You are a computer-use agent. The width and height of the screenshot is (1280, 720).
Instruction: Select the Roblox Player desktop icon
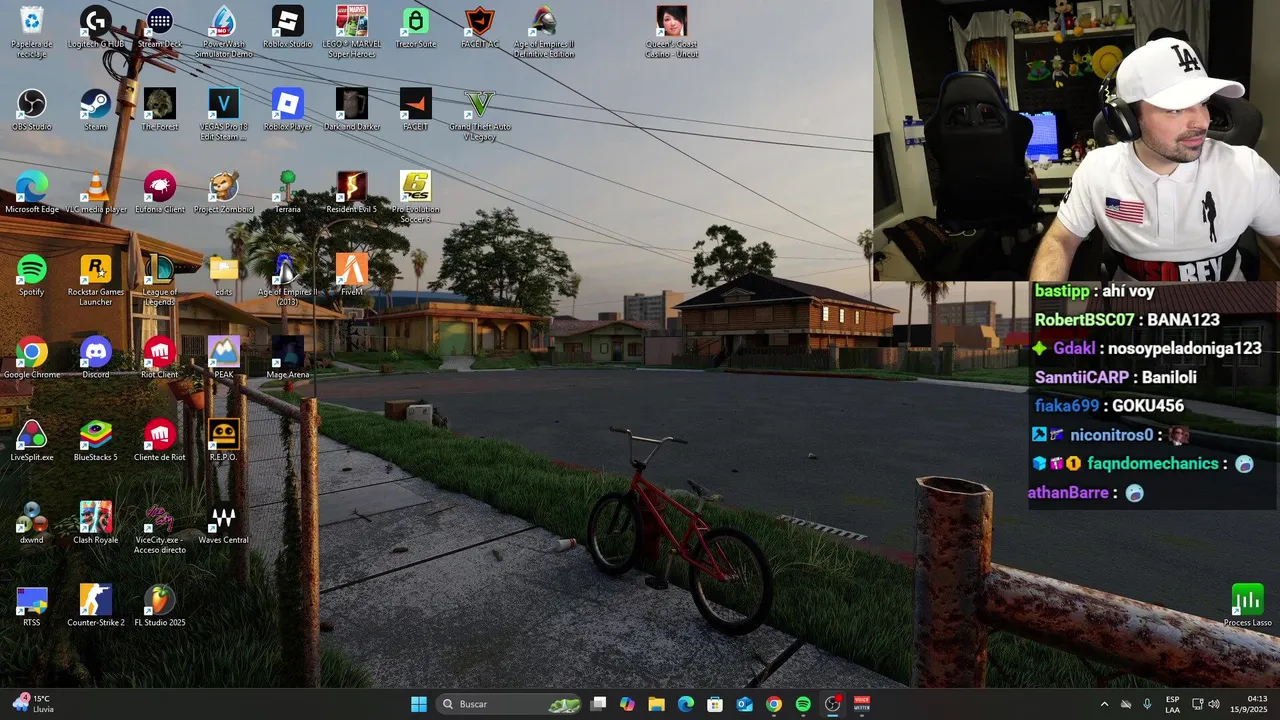click(288, 110)
